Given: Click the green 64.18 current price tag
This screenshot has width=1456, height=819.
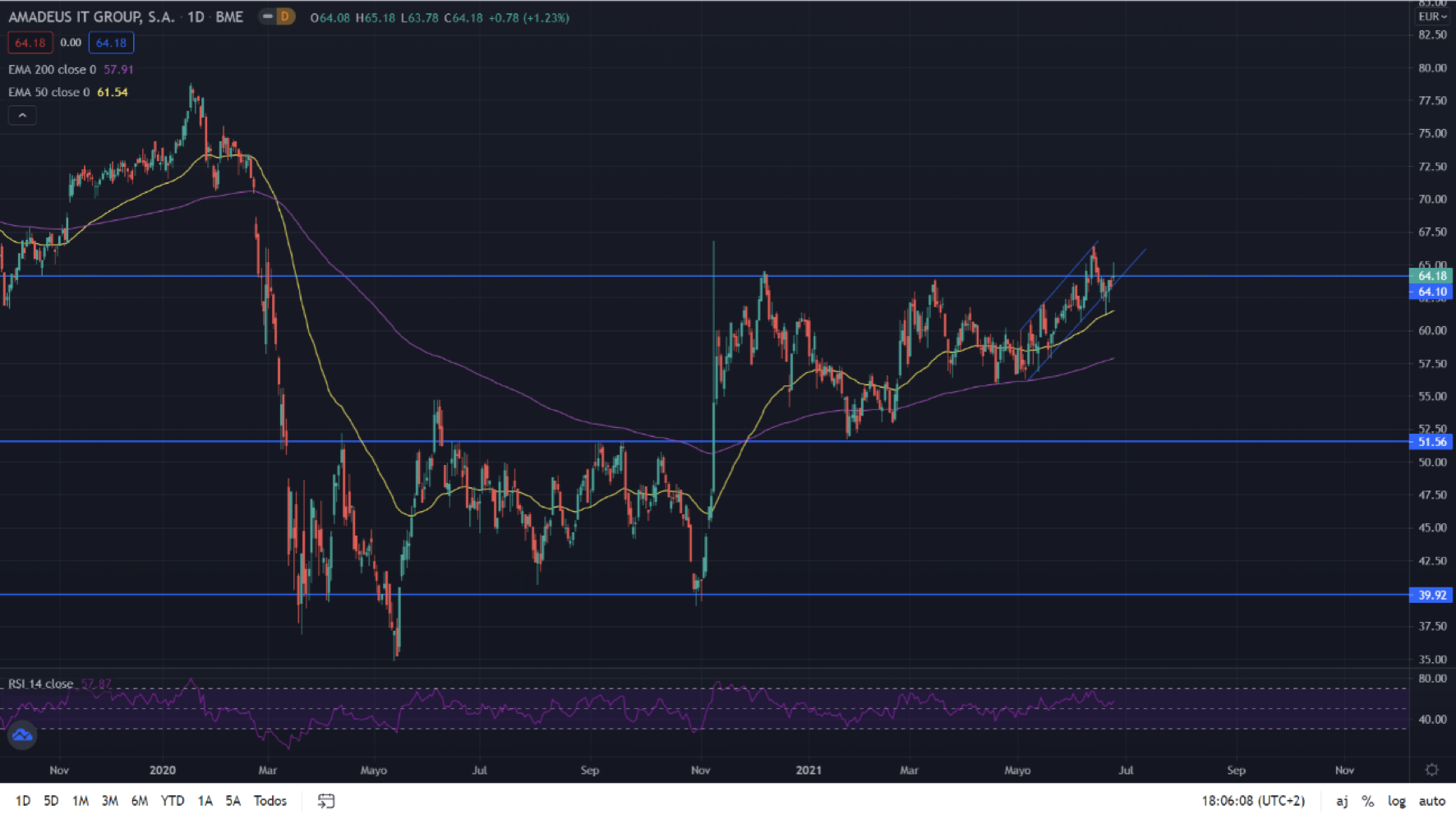Looking at the screenshot, I should click(x=1431, y=276).
